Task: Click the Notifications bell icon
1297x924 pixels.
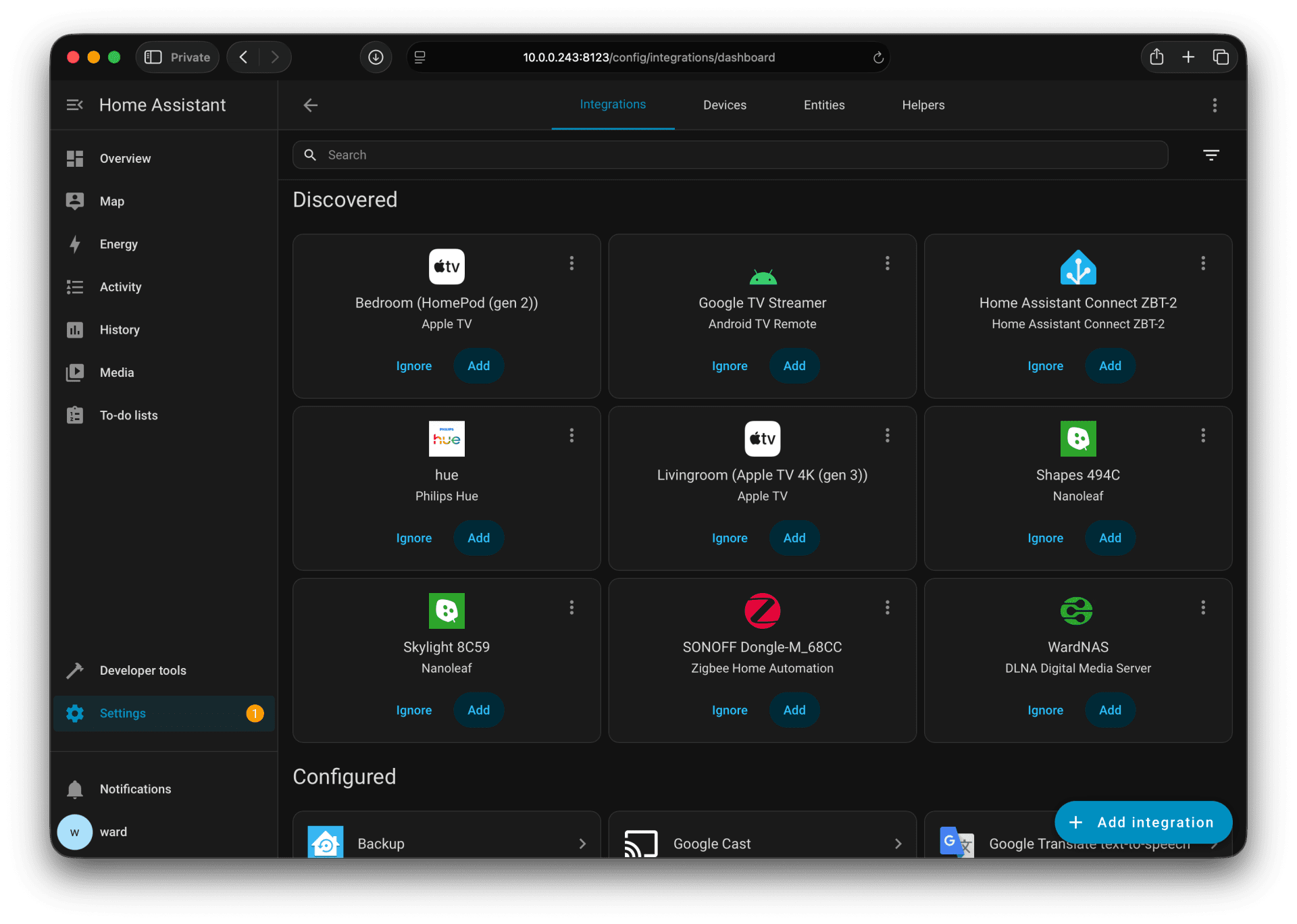Action: point(75,789)
